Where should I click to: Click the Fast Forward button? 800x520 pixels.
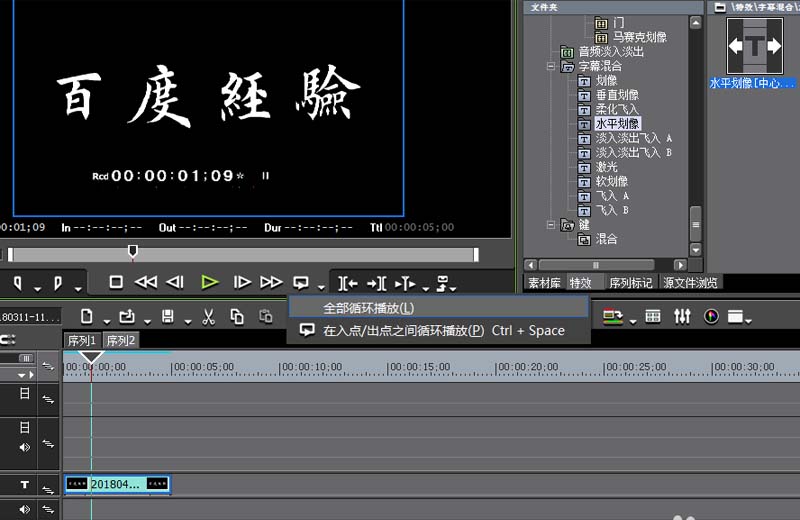(x=271, y=282)
